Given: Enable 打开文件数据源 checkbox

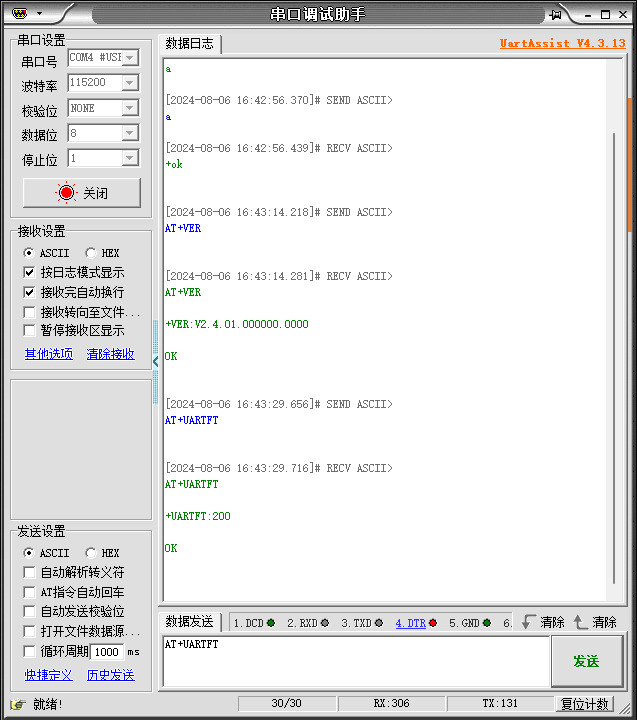Looking at the screenshot, I should 29,631.
